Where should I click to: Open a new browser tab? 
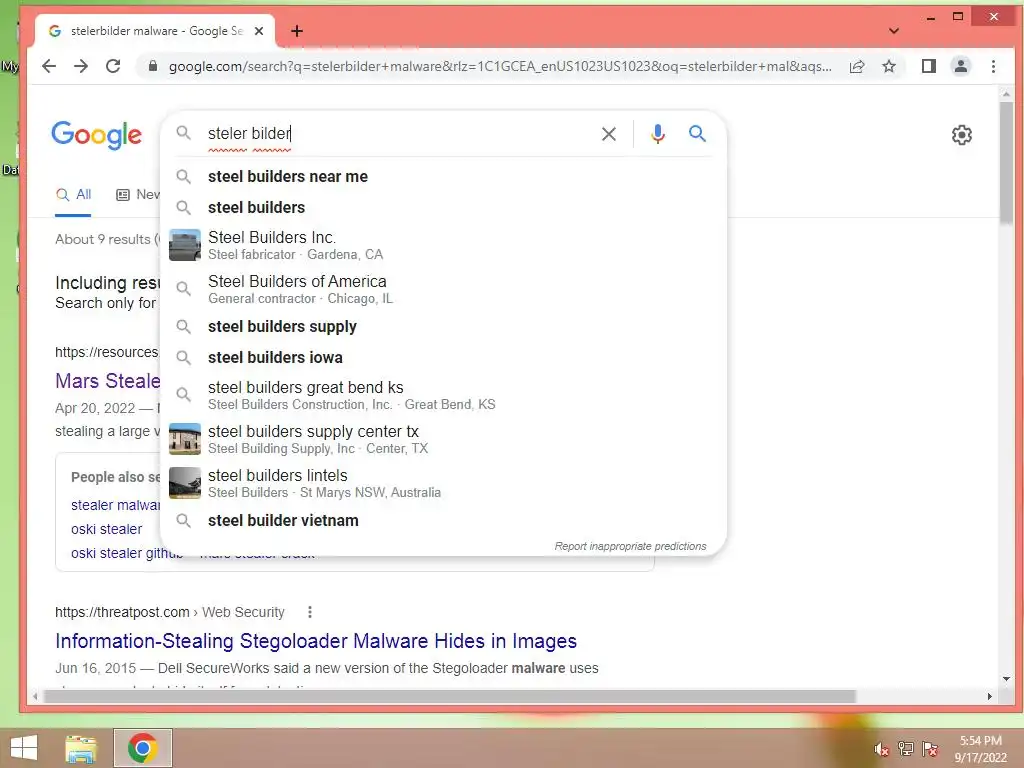pos(297,31)
